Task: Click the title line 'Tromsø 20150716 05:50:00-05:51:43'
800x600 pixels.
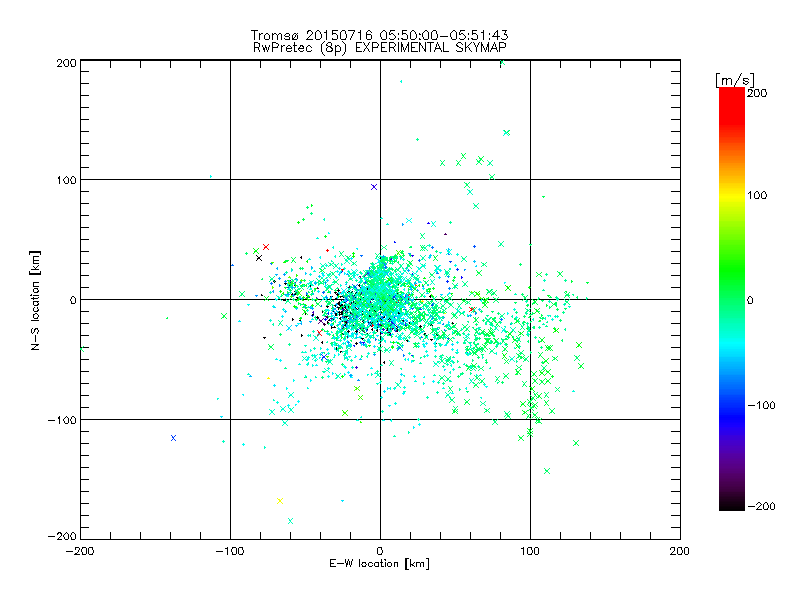Action: point(379,35)
